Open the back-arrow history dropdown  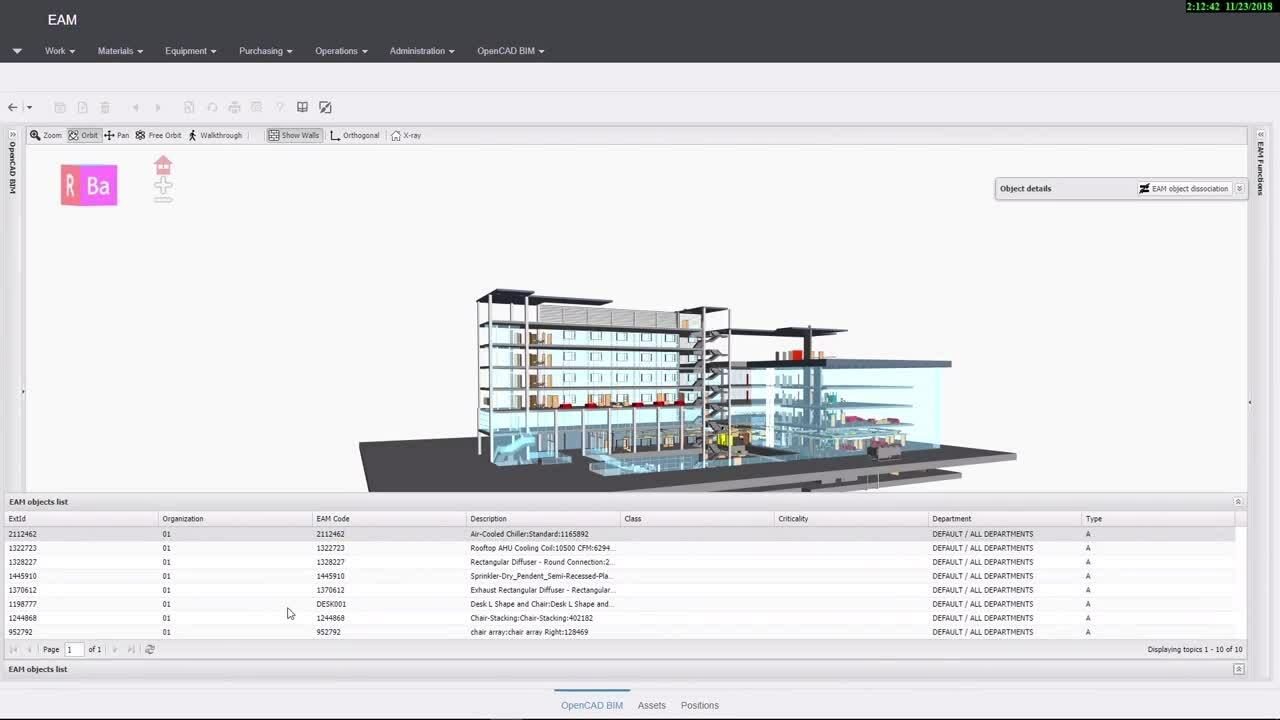pos(29,107)
